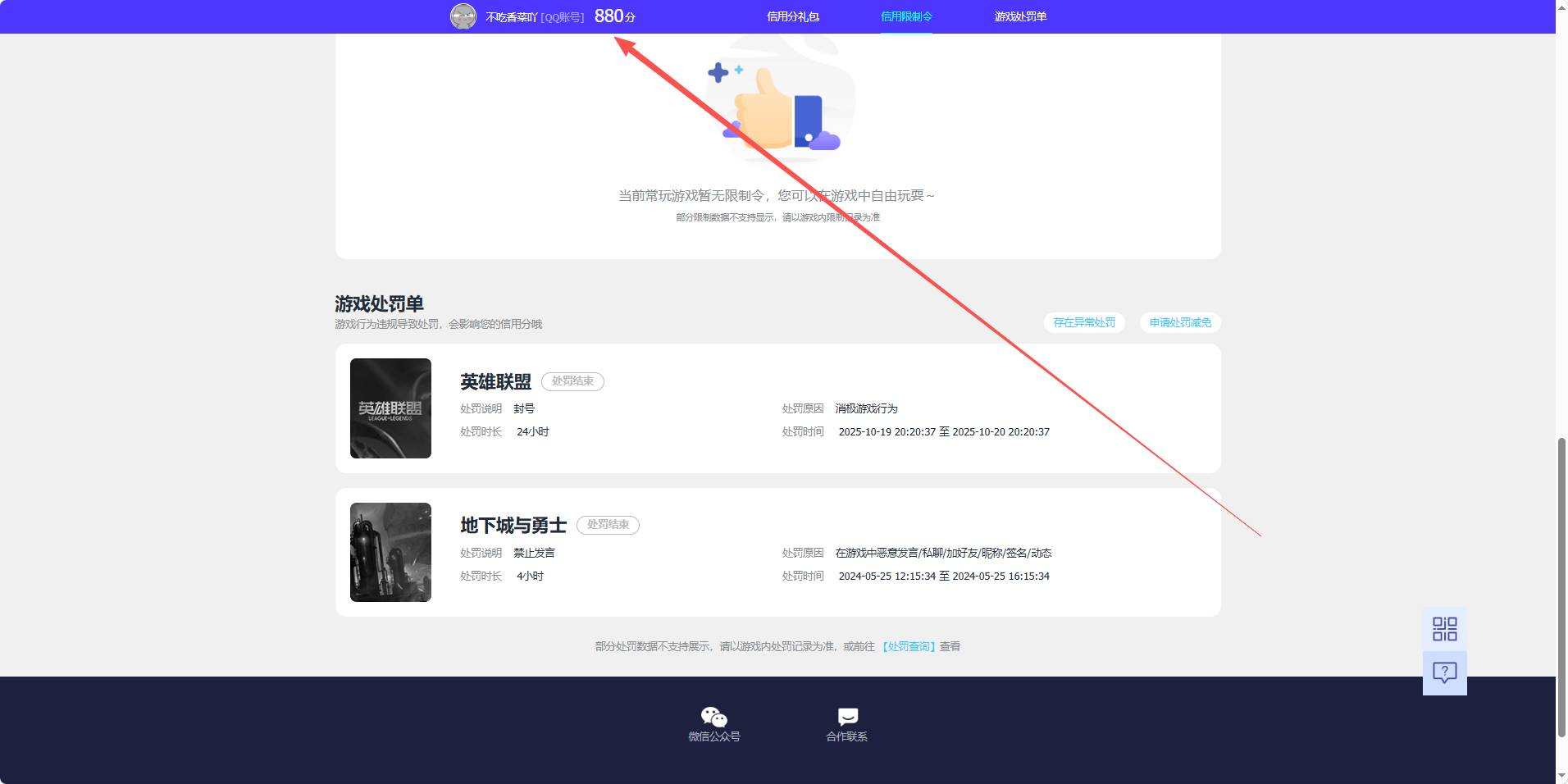Click the scrollbar up arrow
Screen dimensions: 1568x784
(x=1561, y=7)
